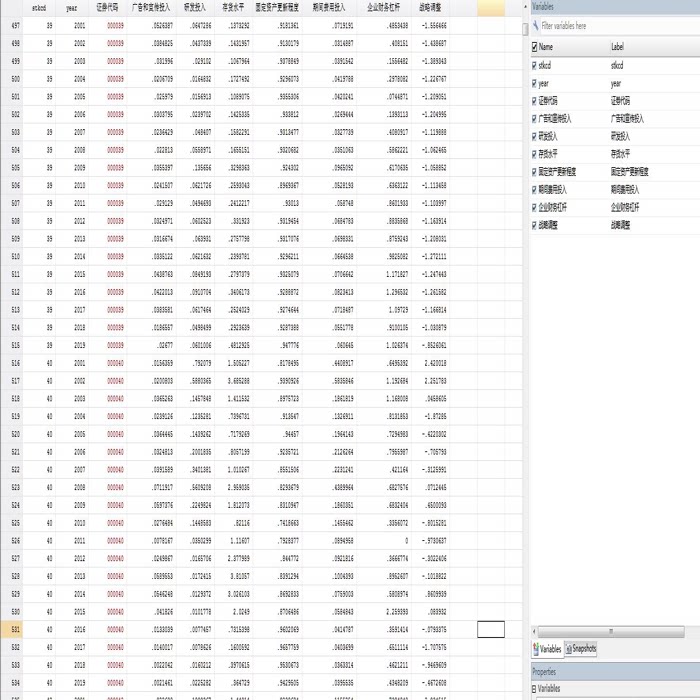This screenshot has height=700, width=700.
Task: Select highlighted row number 531
Action: 12,630
